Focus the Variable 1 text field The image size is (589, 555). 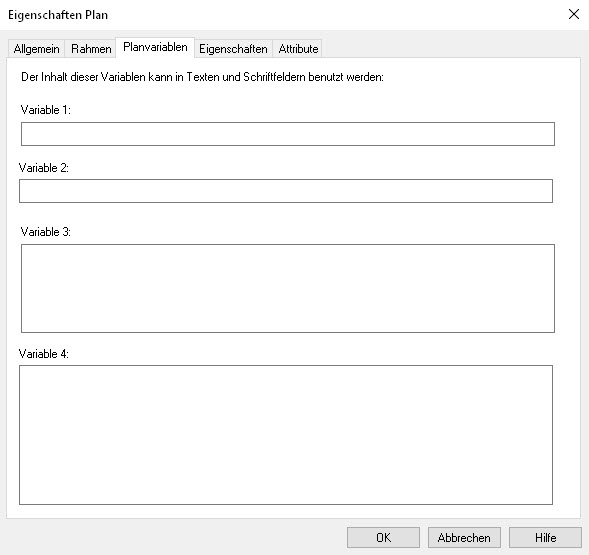coord(288,134)
